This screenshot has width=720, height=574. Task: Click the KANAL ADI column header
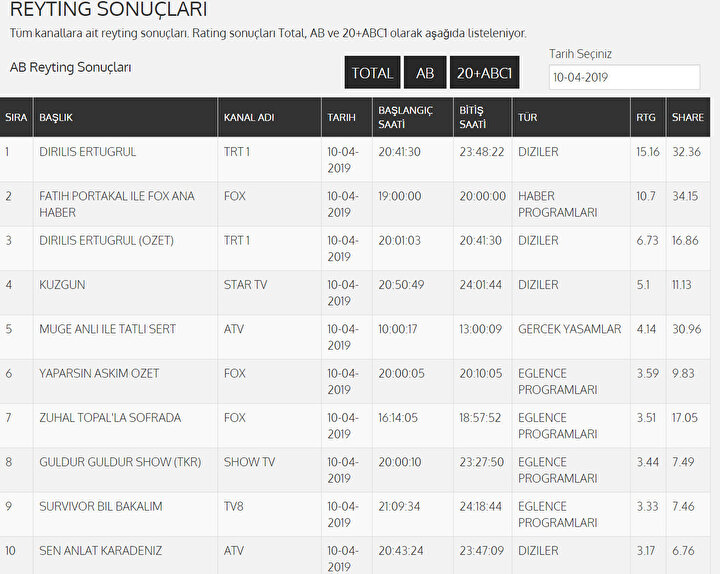tap(270, 117)
